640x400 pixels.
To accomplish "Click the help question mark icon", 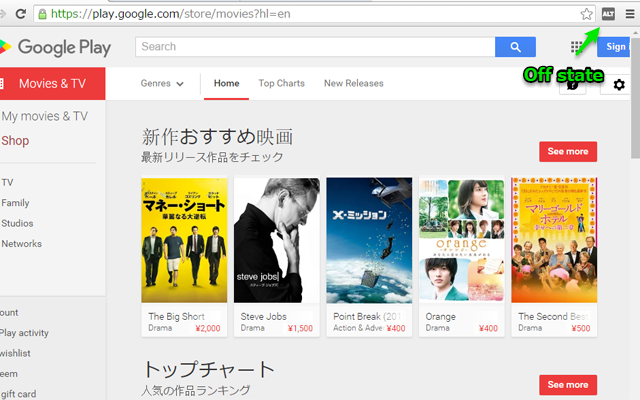I will [x=573, y=85].
